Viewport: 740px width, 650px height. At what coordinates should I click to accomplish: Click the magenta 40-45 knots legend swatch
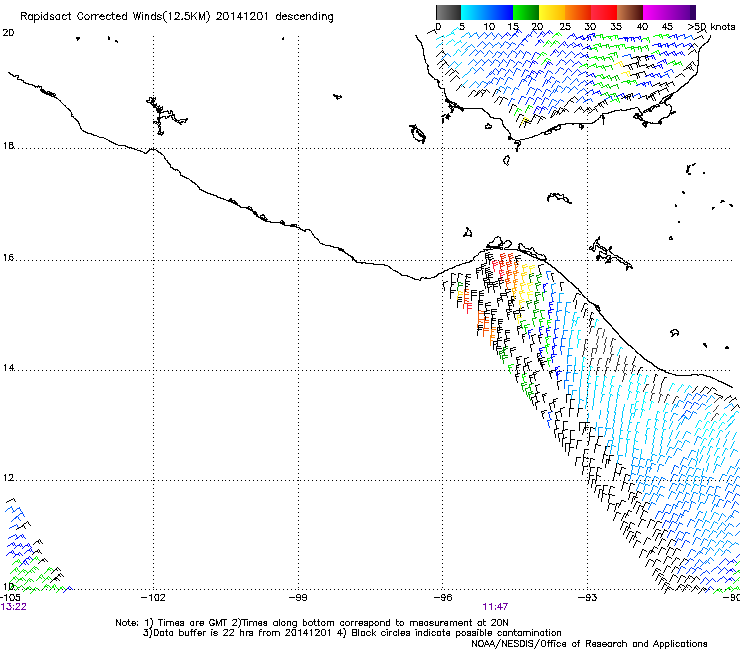click(656, 12)
